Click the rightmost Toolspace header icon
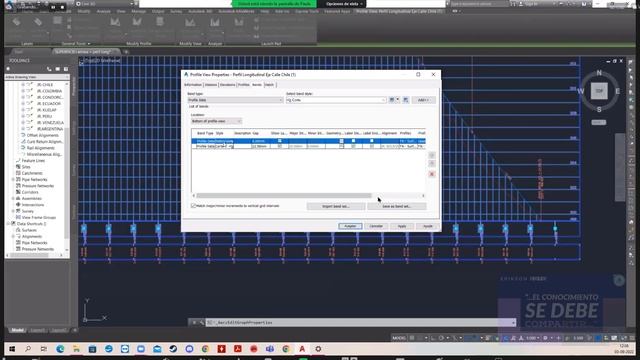Image resolution: width=640 pixels, height=360 pixels. point(65,69)
